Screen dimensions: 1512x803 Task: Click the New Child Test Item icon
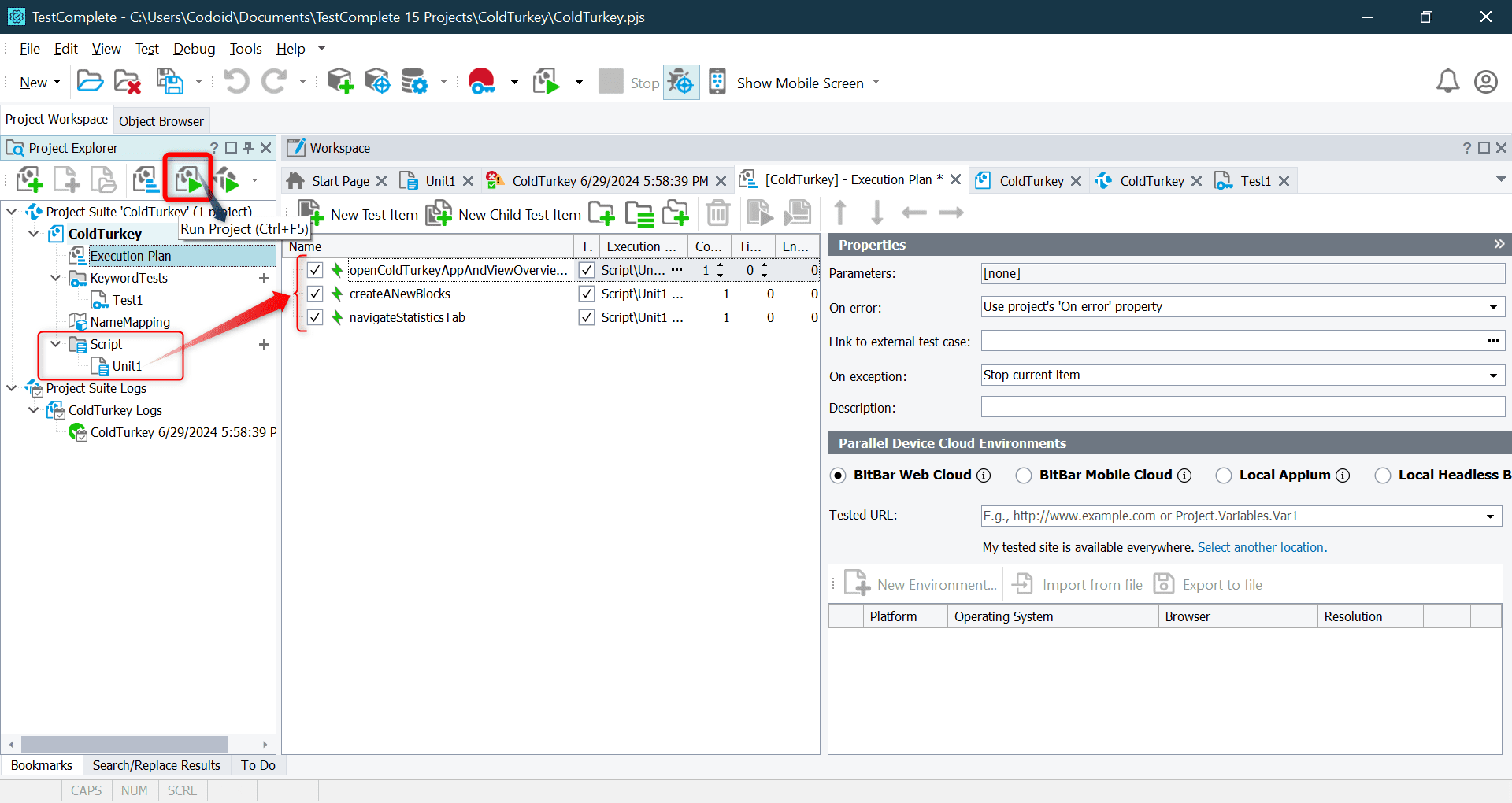pyautogui.click(x=439, y=213)
